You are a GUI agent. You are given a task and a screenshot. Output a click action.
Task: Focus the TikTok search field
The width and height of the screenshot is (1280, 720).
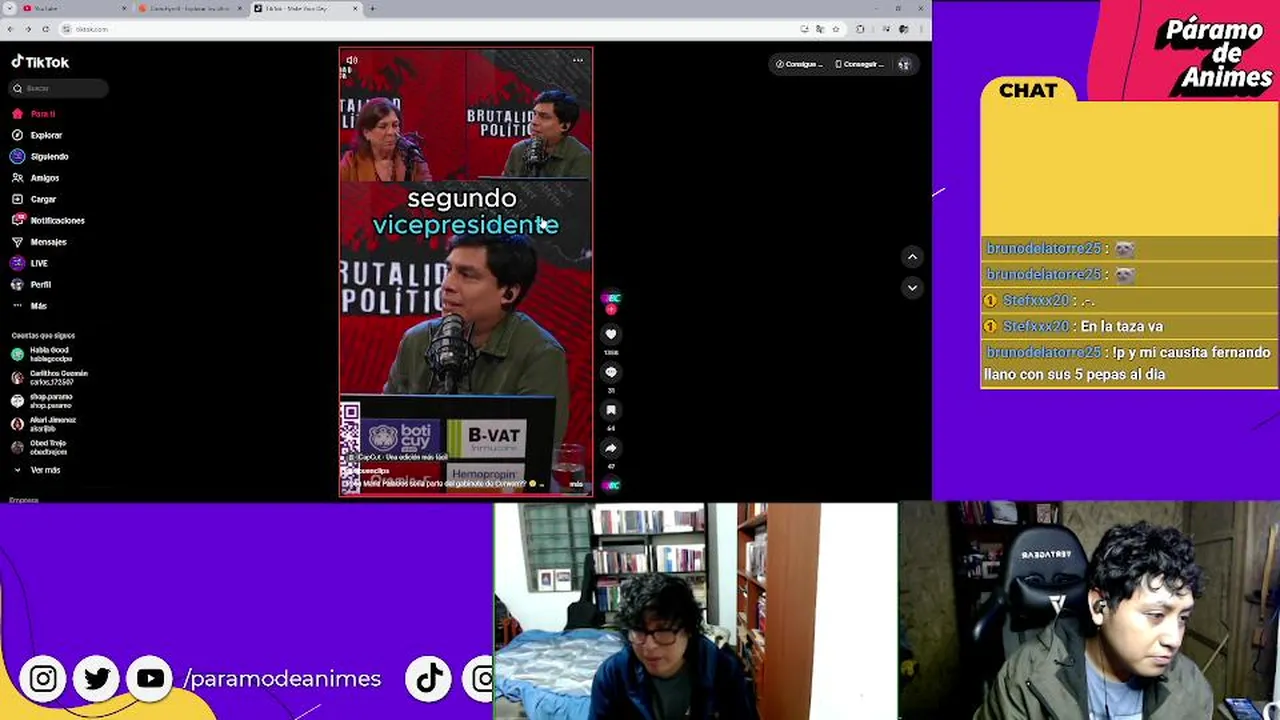[58, 88]
